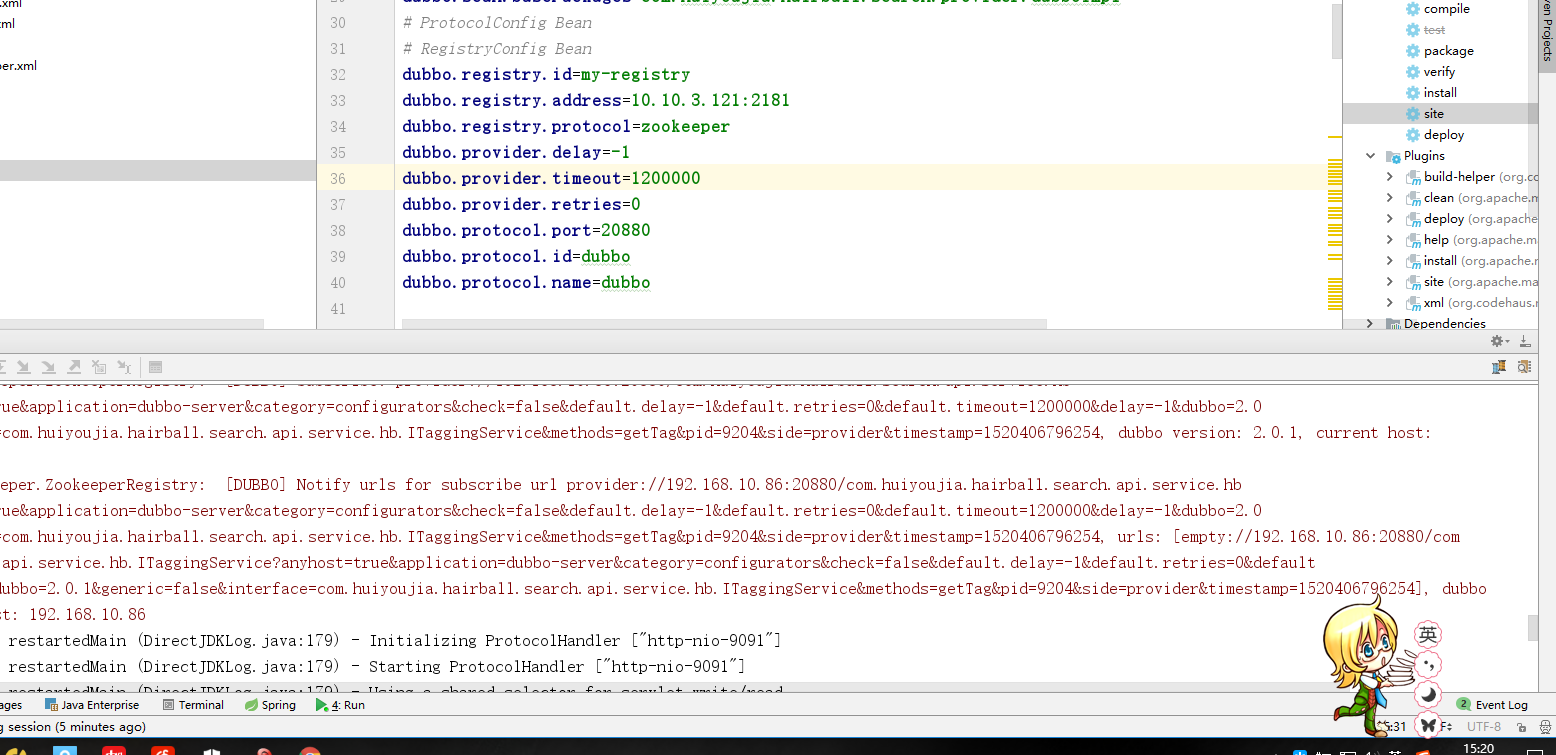Click the dubbo.registry.id=my-registry line

(x=546, y=74)
